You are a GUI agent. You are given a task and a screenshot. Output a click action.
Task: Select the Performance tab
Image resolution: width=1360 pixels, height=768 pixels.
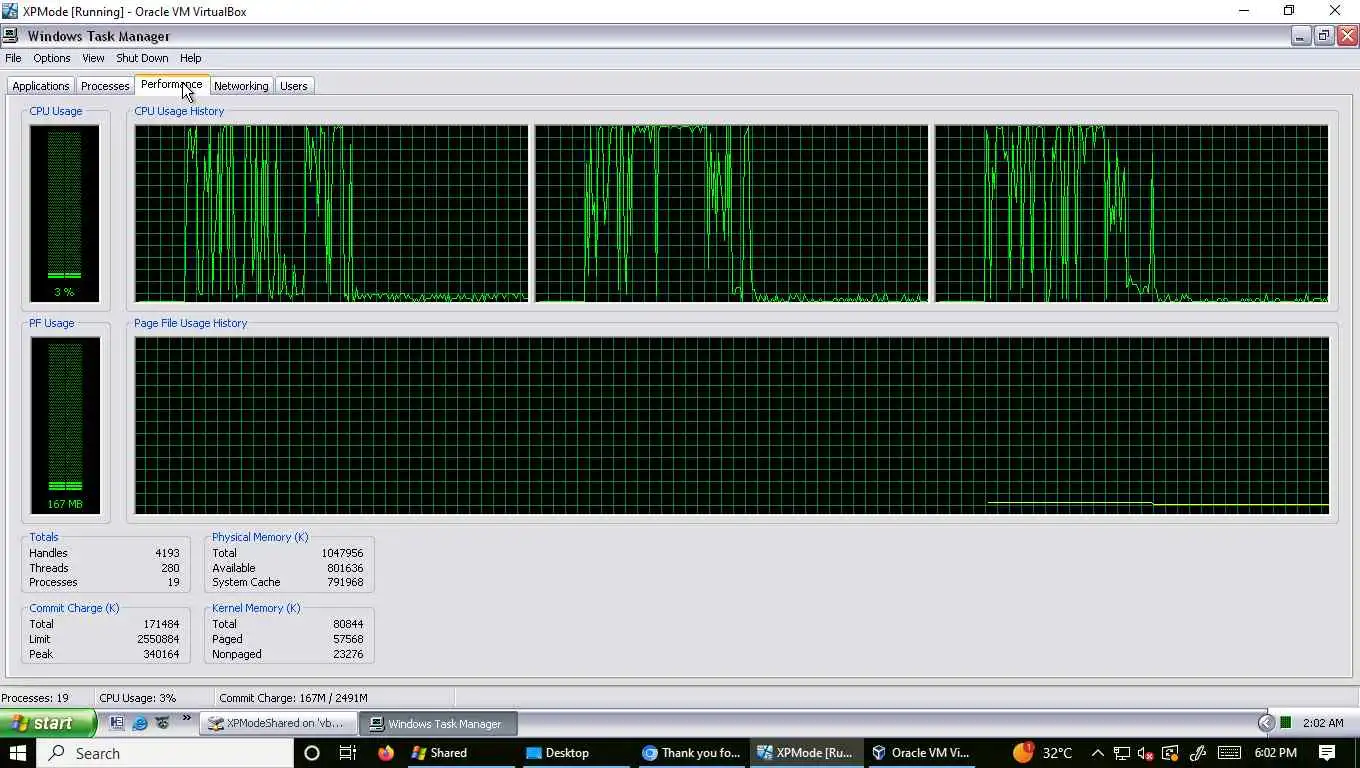172,85
